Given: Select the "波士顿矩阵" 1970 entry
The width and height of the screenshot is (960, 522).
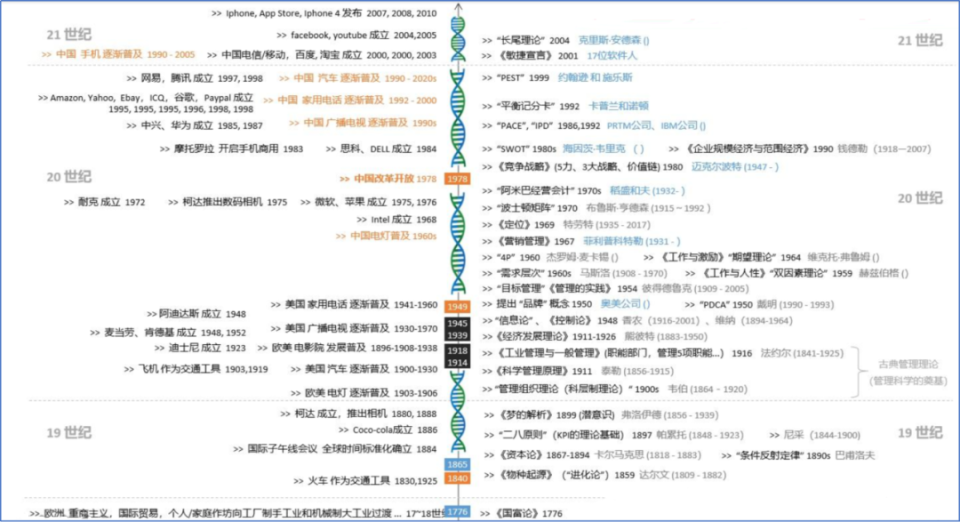Looking at the screenshot, I should [x=596, y=208].
